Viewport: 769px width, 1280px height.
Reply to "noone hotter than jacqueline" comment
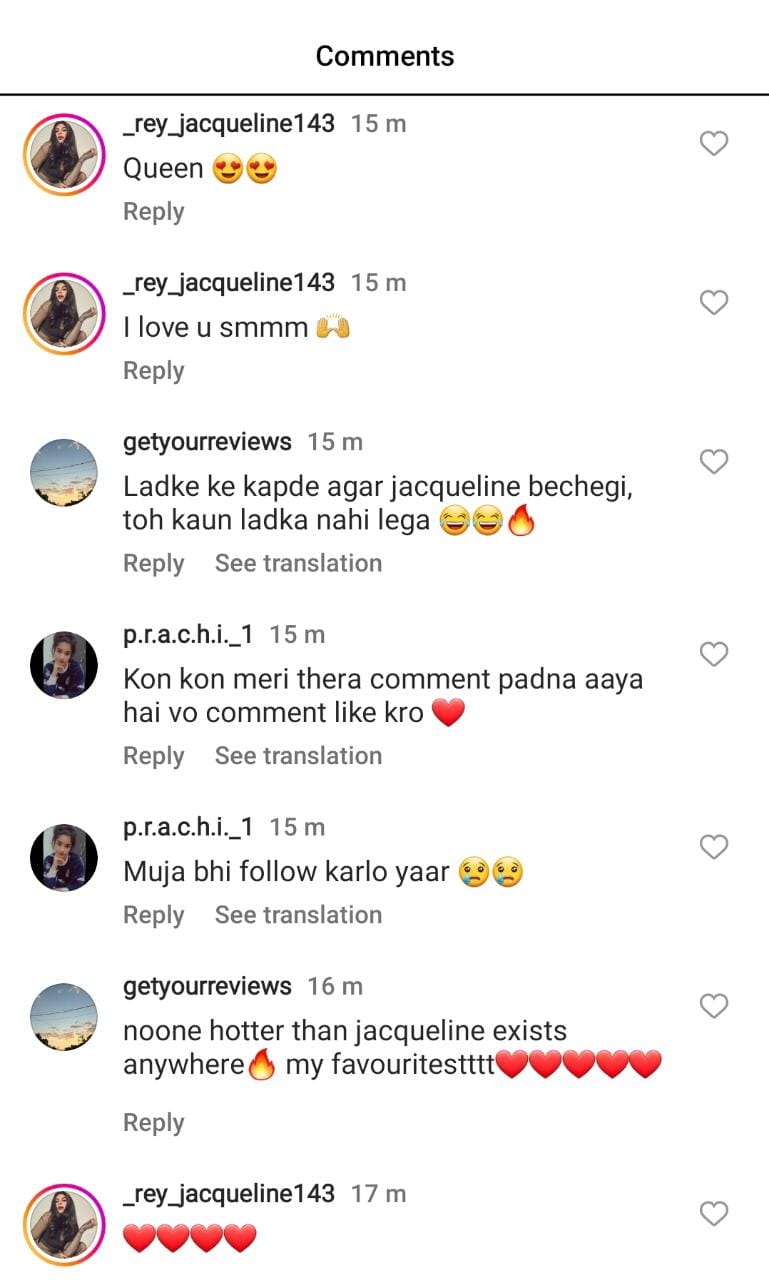(x=153, y=1123)
